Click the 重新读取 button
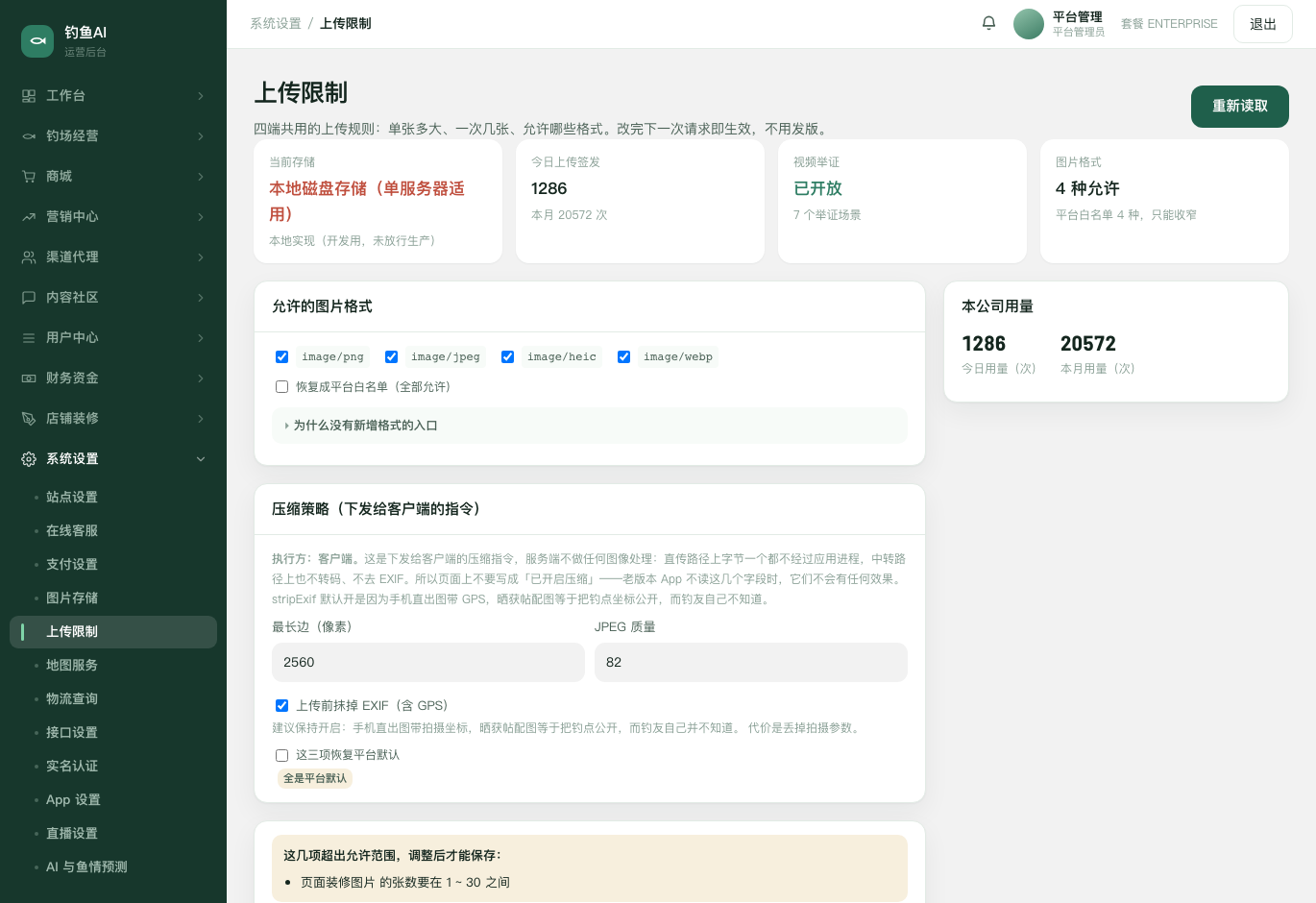Screen dimensions: 1316x903 (x=1240, y=107)
